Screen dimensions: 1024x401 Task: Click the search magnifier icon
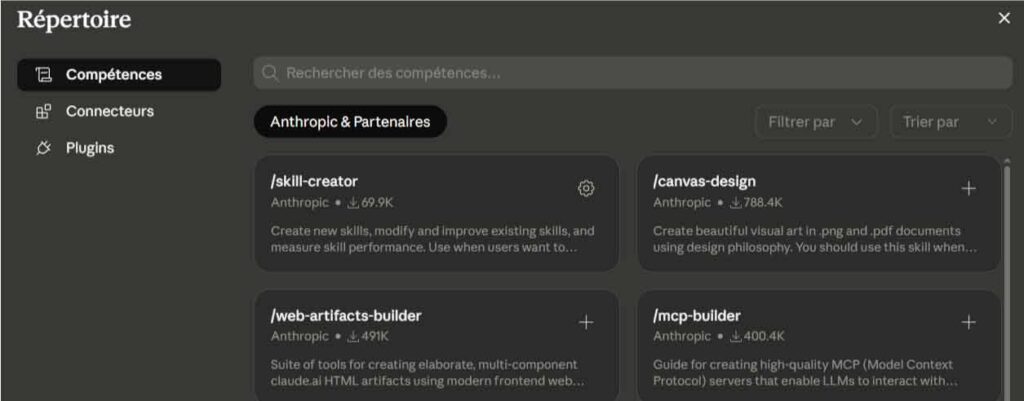click(270, 73)
